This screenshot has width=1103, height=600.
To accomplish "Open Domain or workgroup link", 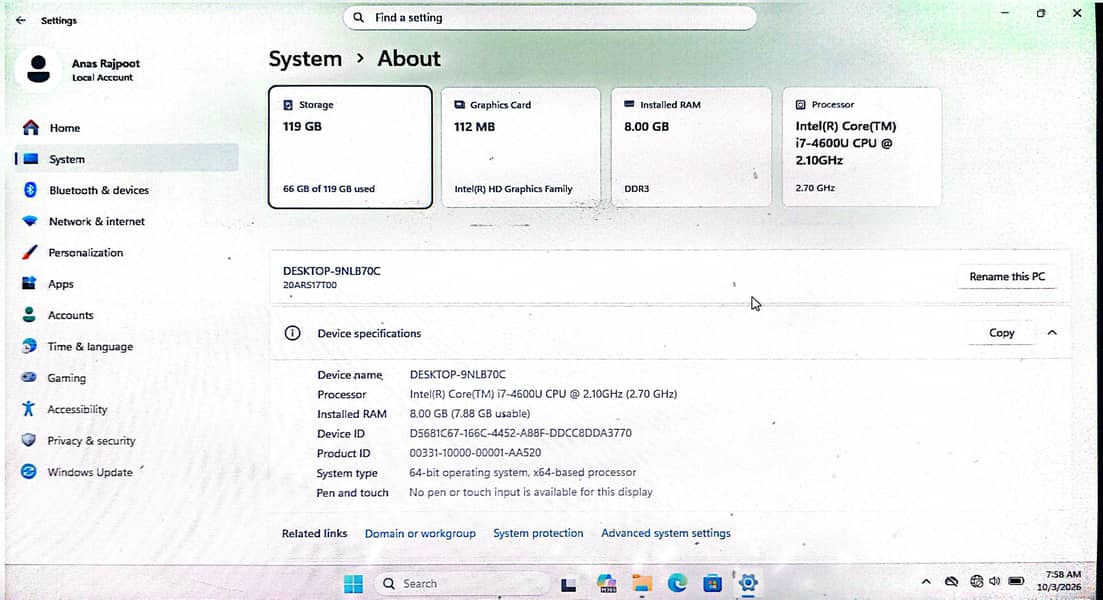I will [420, 533].
